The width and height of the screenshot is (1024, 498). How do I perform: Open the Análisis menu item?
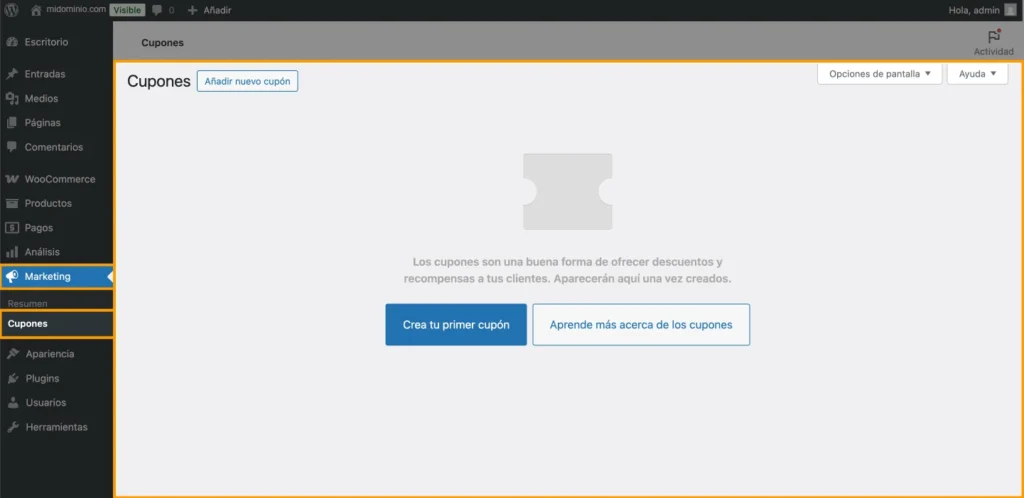click(x=56, y=252)
